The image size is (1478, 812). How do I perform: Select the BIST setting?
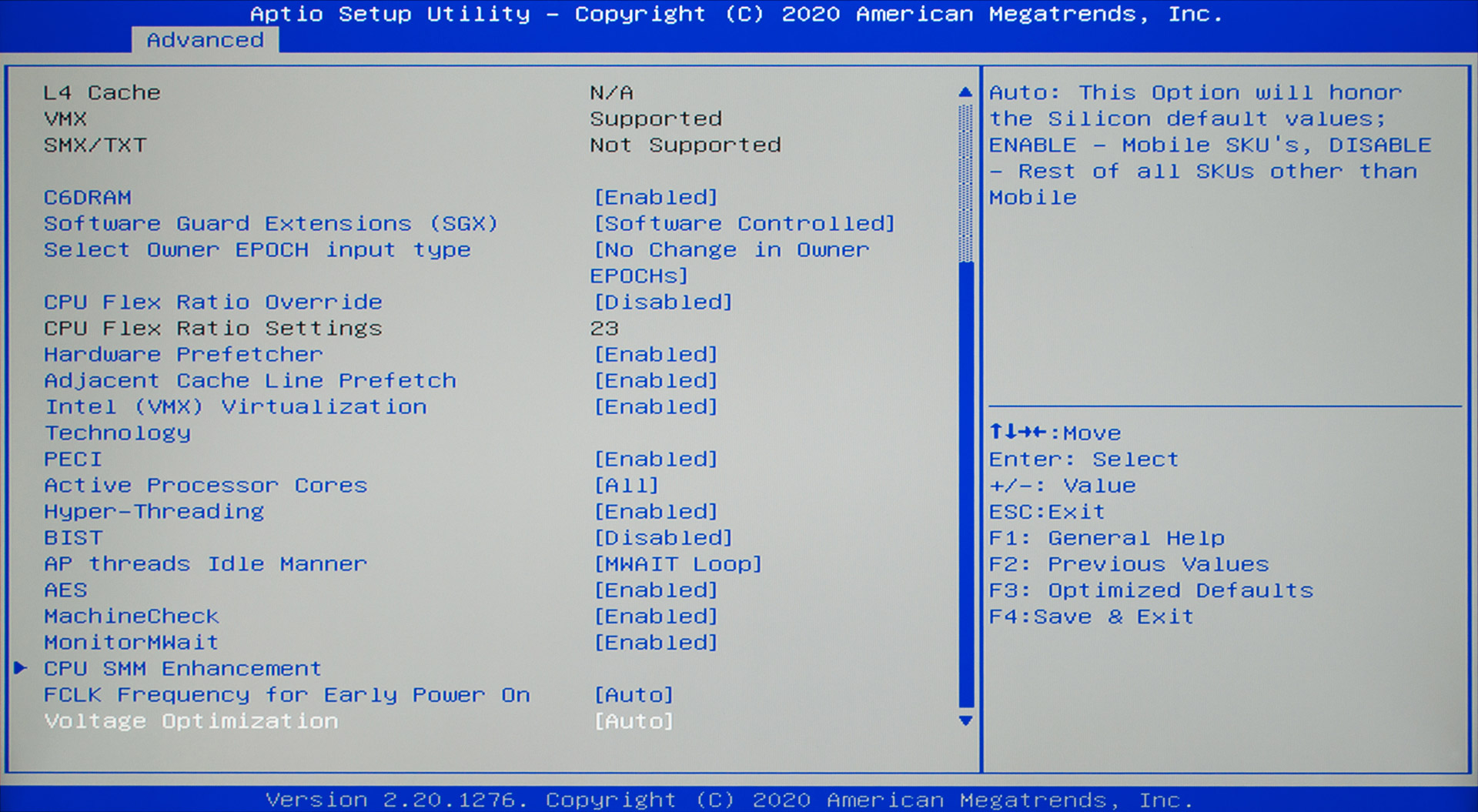click(73, 538)
